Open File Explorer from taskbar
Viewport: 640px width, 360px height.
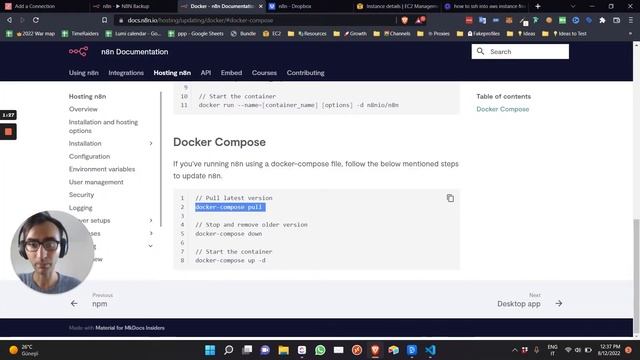pos(284,350)
